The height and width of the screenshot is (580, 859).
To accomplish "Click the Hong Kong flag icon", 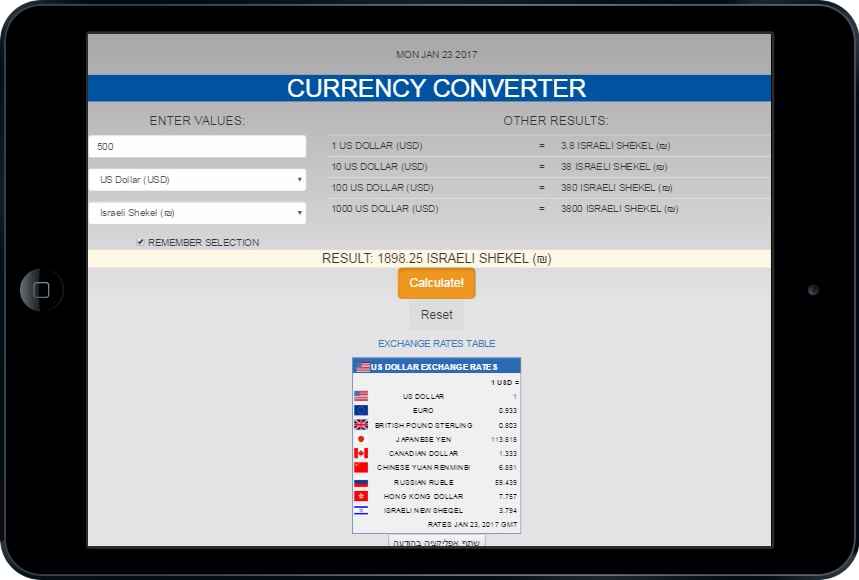I will click(x=361, y=496).
